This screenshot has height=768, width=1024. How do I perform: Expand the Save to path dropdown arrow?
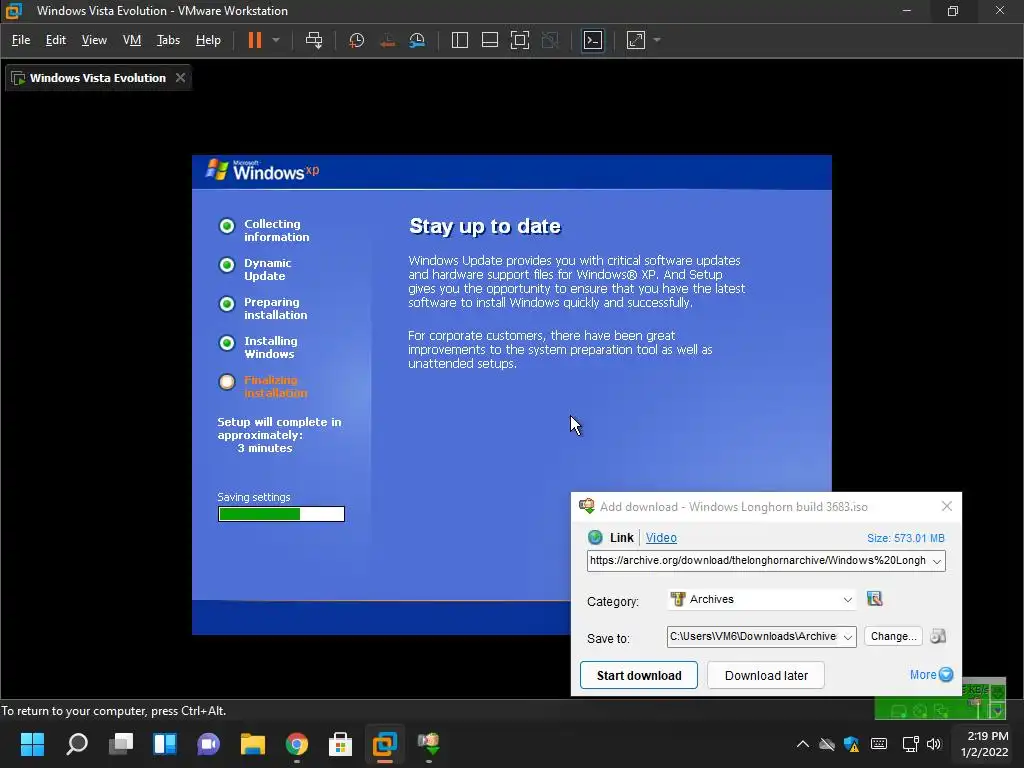tap(848, 637)
